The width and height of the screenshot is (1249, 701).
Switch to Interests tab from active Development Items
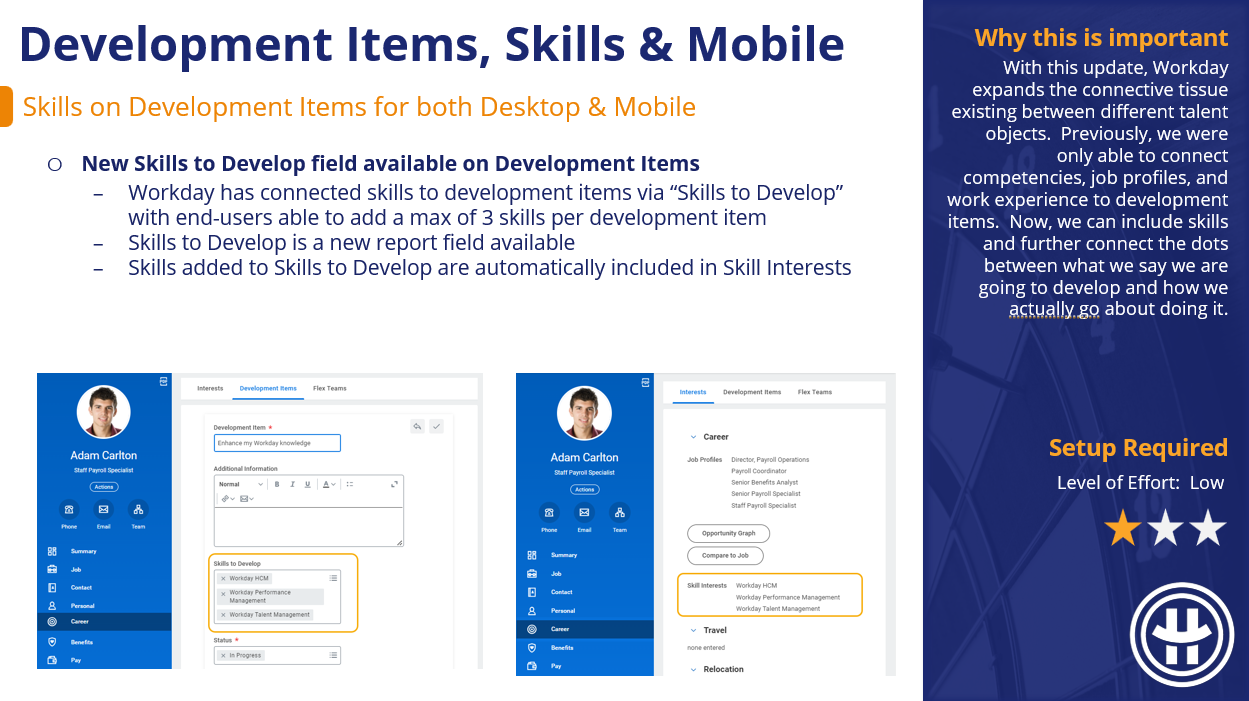(x=210, y=388)
